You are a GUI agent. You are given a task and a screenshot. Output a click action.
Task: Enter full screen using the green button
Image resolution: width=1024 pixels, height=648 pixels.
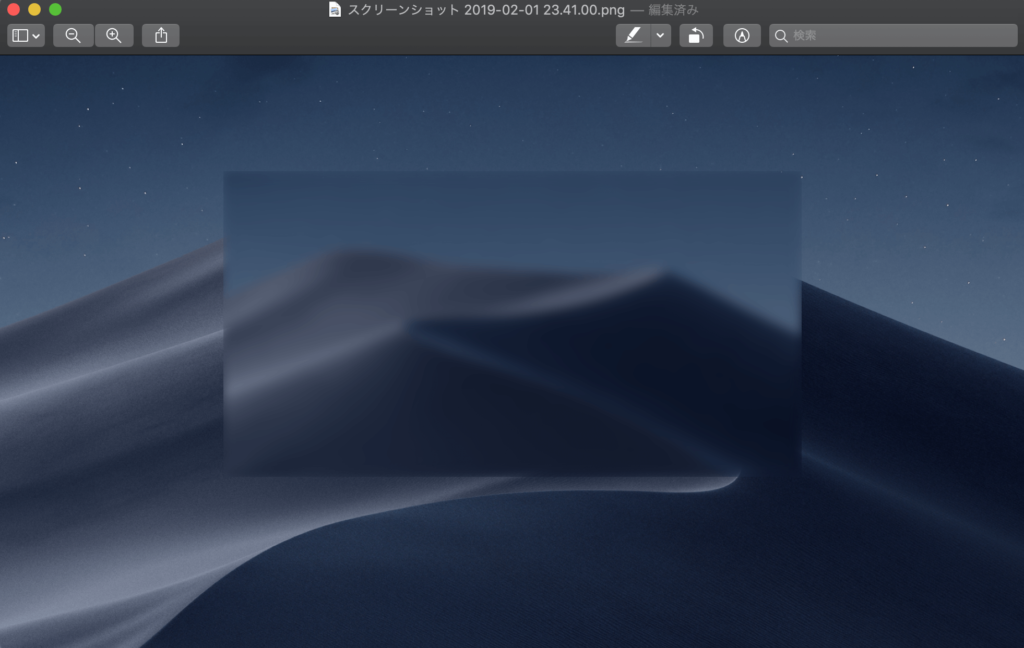coord(55,10)
